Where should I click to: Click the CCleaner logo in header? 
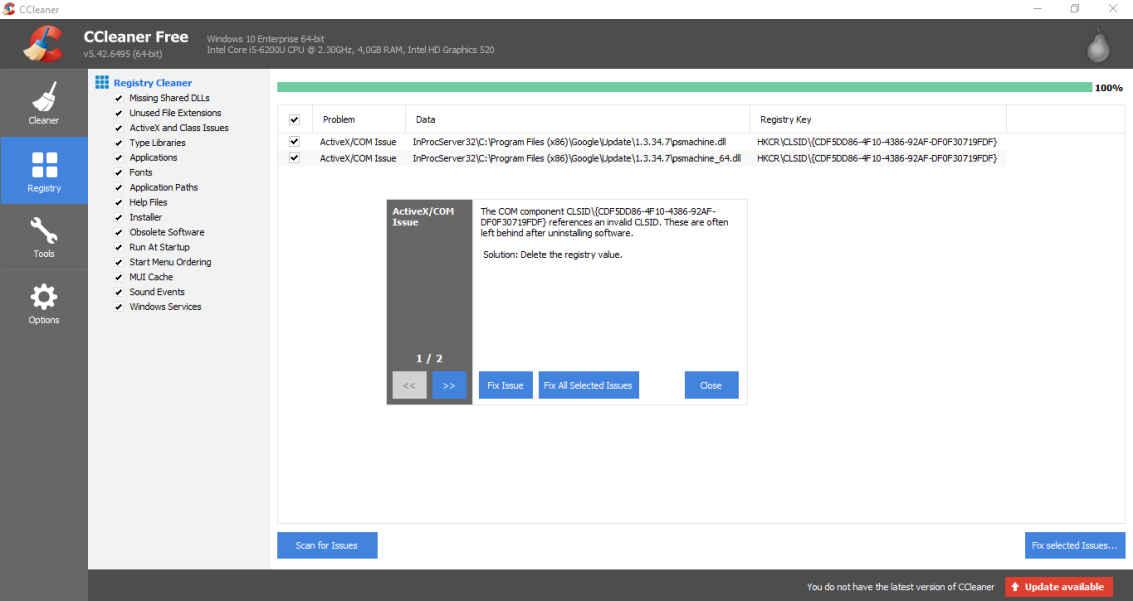point(43,43)
